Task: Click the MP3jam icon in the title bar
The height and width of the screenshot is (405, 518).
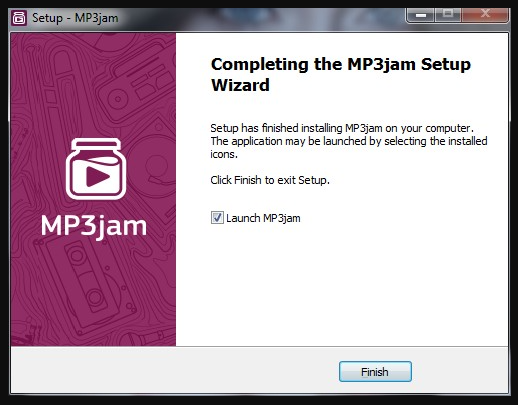Action: pos(19,18)
